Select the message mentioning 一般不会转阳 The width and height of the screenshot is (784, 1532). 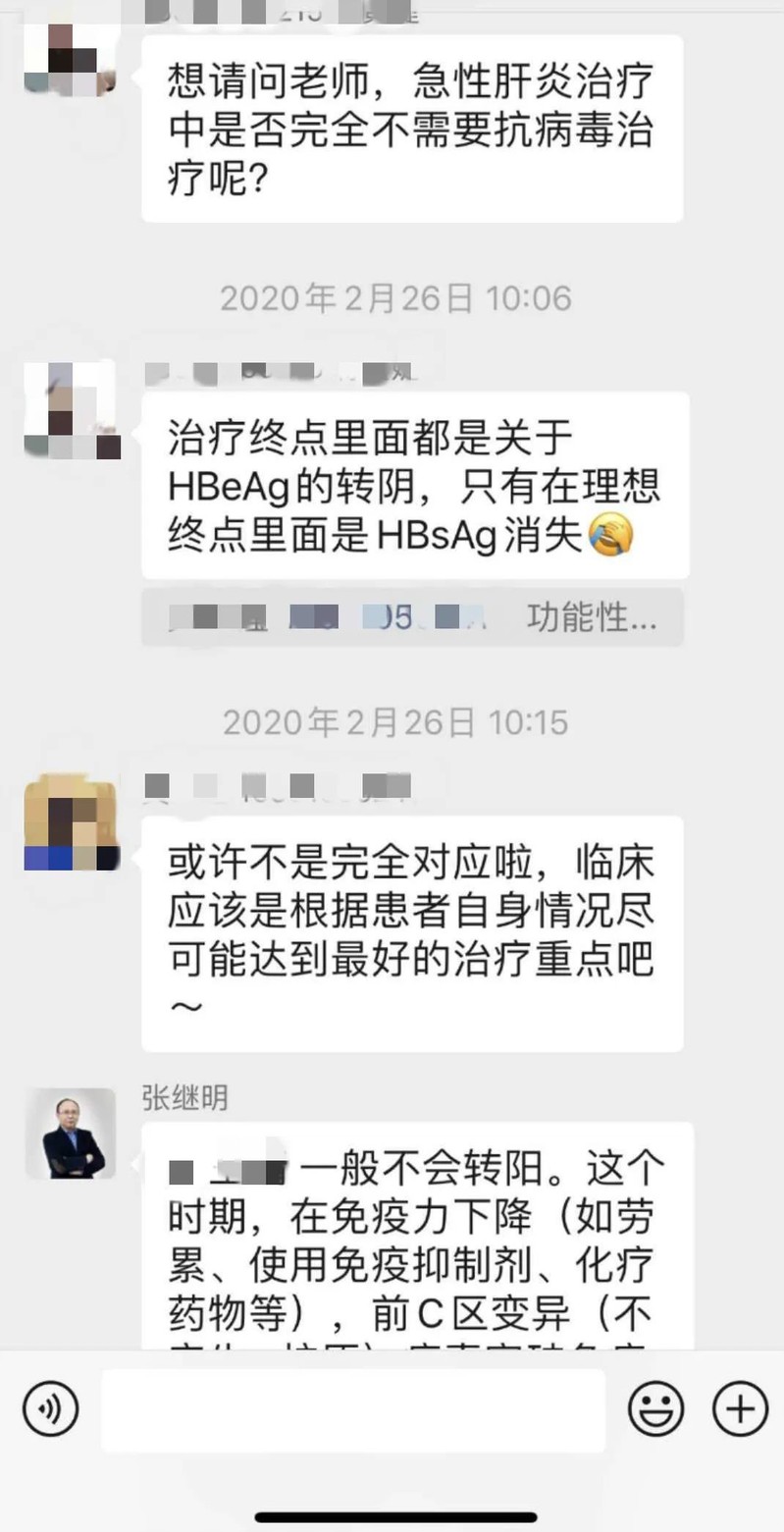click(x=417, y=1236)
